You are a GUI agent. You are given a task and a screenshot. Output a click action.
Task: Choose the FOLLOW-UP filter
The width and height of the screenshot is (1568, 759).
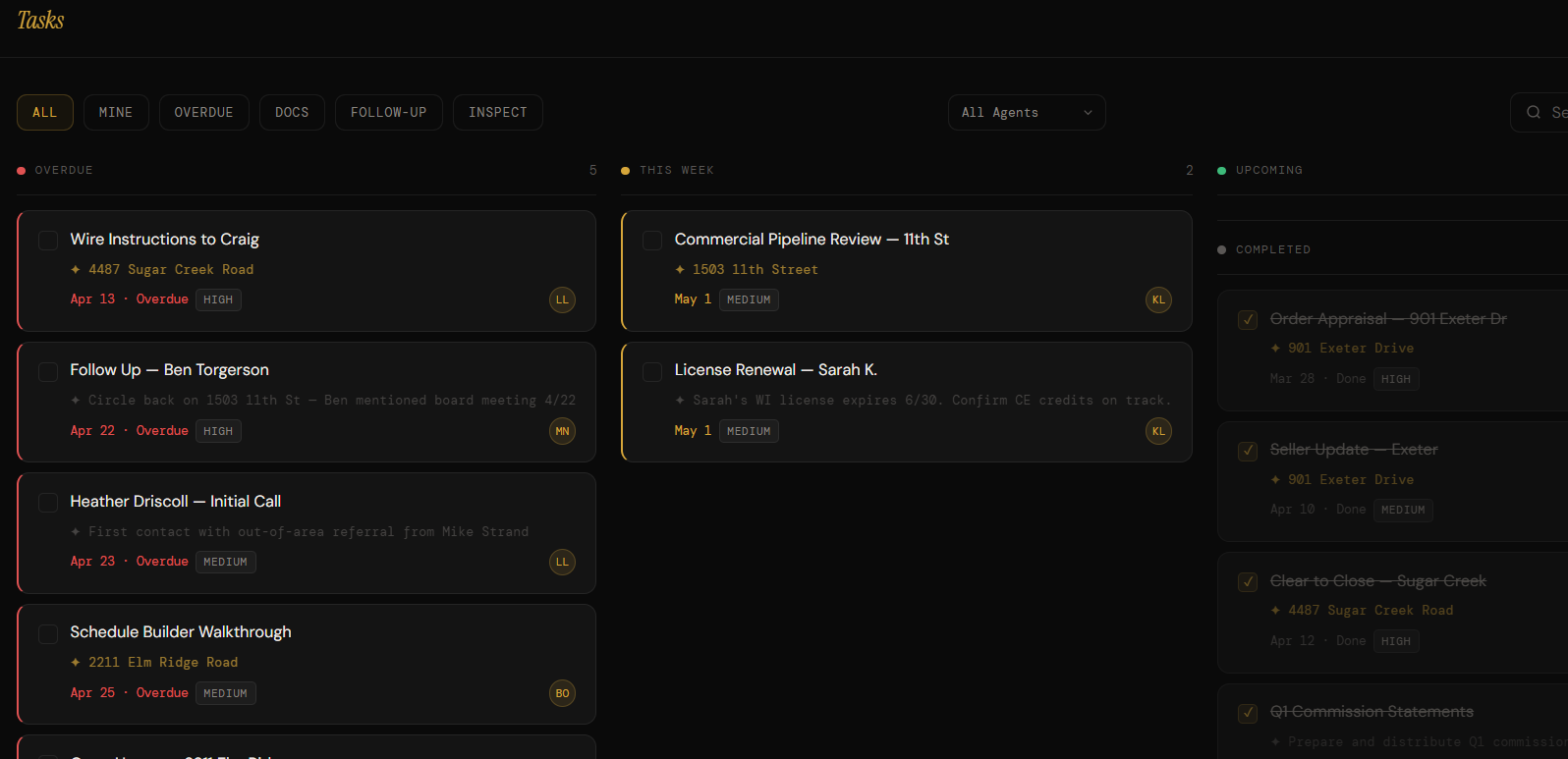389,113
